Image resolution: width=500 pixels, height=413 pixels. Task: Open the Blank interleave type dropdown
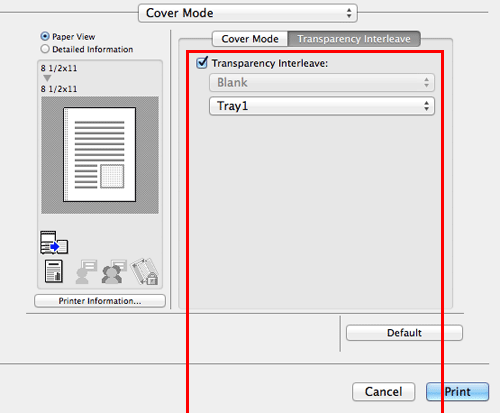click(322, 82)
